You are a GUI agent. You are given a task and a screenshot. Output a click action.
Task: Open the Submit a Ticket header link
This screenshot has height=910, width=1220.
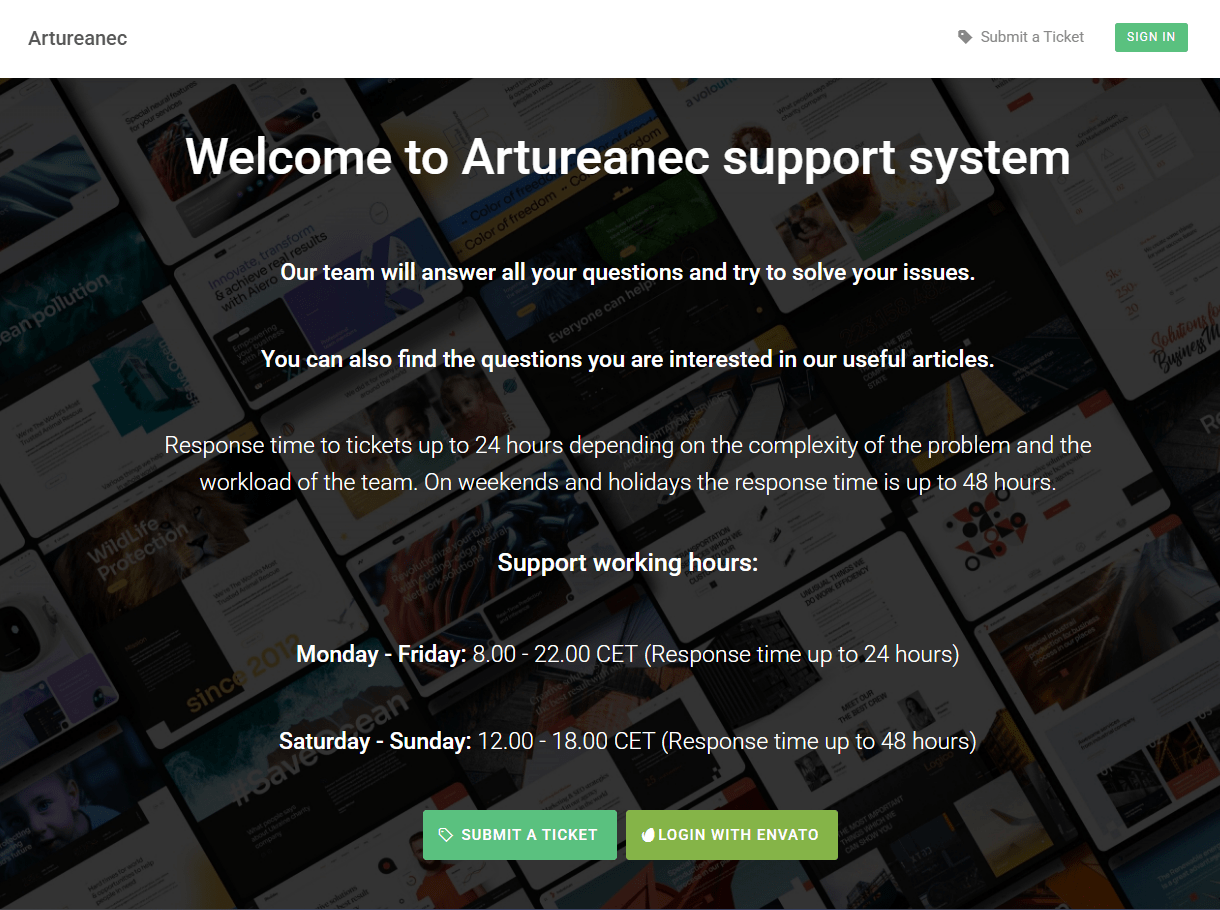click(x=1021, y=37)
